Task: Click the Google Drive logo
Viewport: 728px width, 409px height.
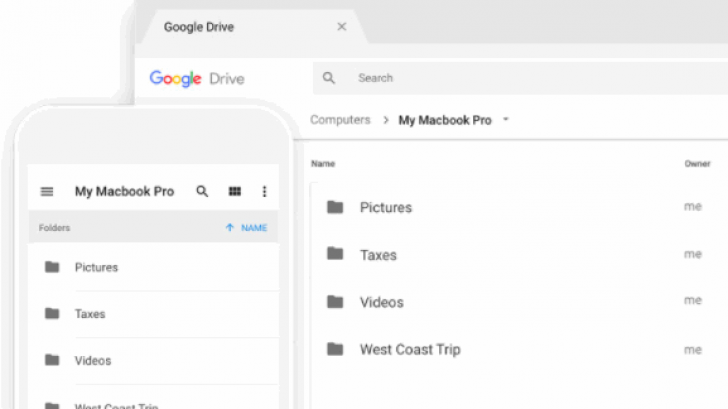Action: pos(197,78)
